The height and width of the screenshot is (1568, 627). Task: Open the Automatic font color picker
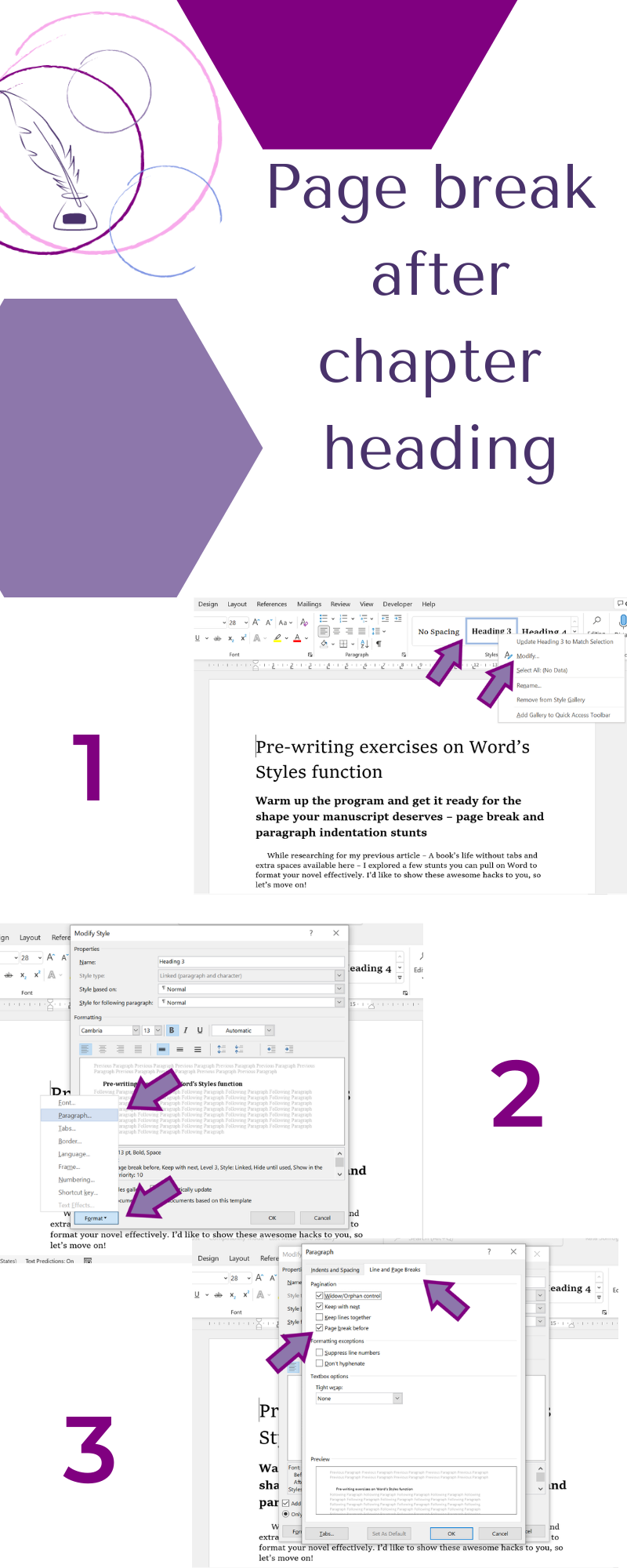pos(269,1030)
